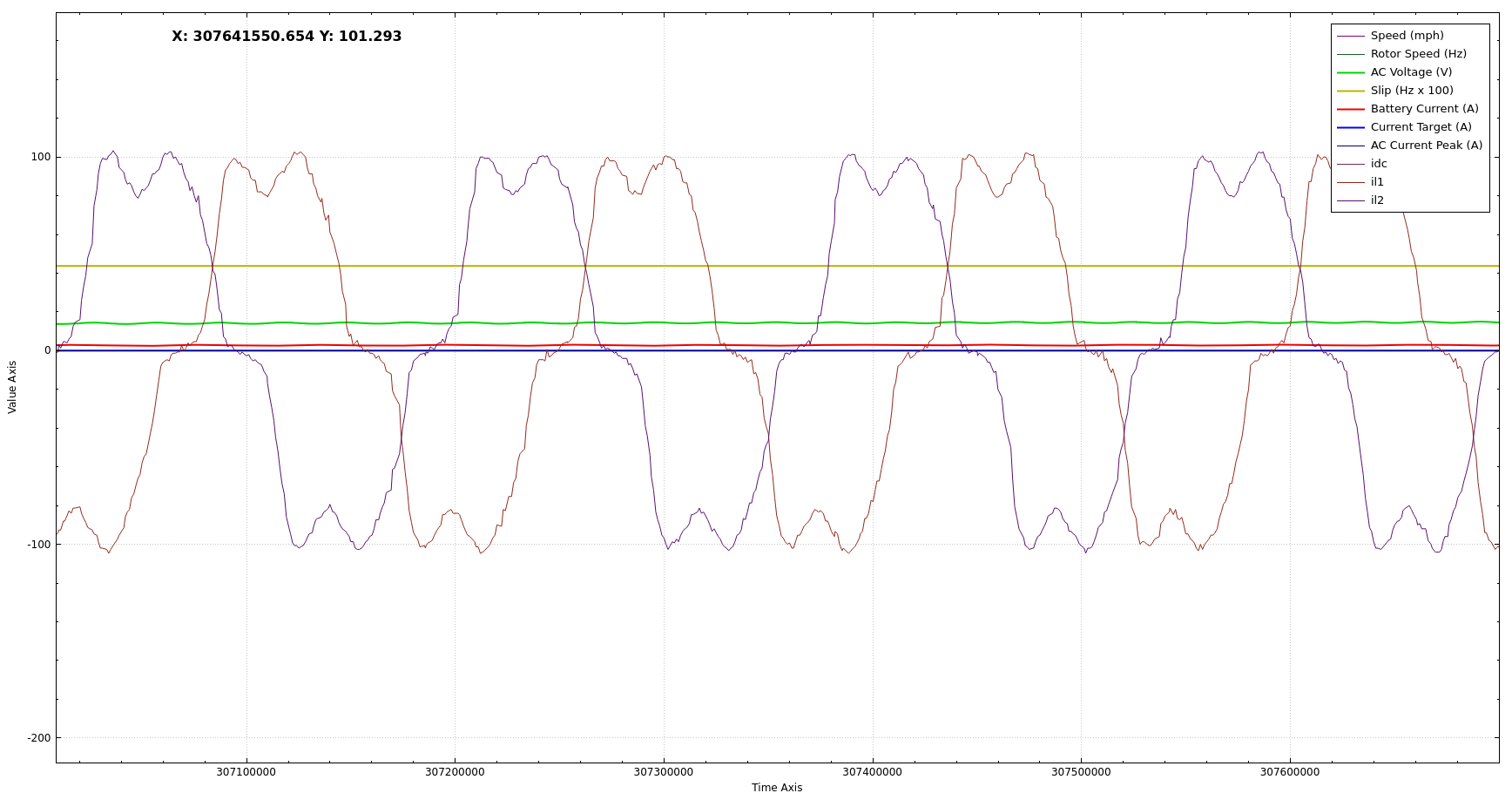The width and height of the screenshot is (1512, 800).
Task: Click the "Time Axis" label
Action: (x=777, y=788)
